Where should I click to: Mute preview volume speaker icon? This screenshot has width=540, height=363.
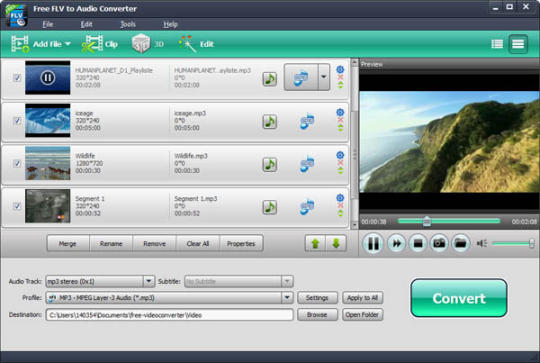[x=481, y=243]
